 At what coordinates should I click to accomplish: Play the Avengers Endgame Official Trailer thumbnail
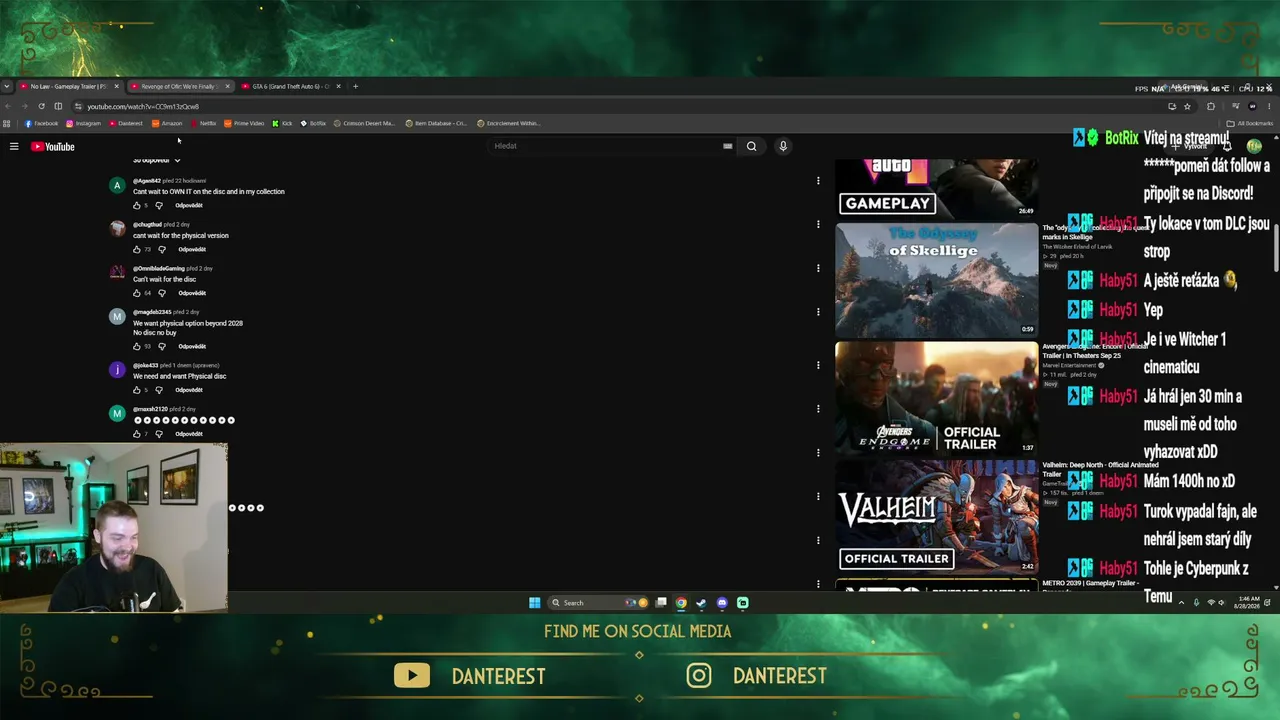(x=937, y=398)
